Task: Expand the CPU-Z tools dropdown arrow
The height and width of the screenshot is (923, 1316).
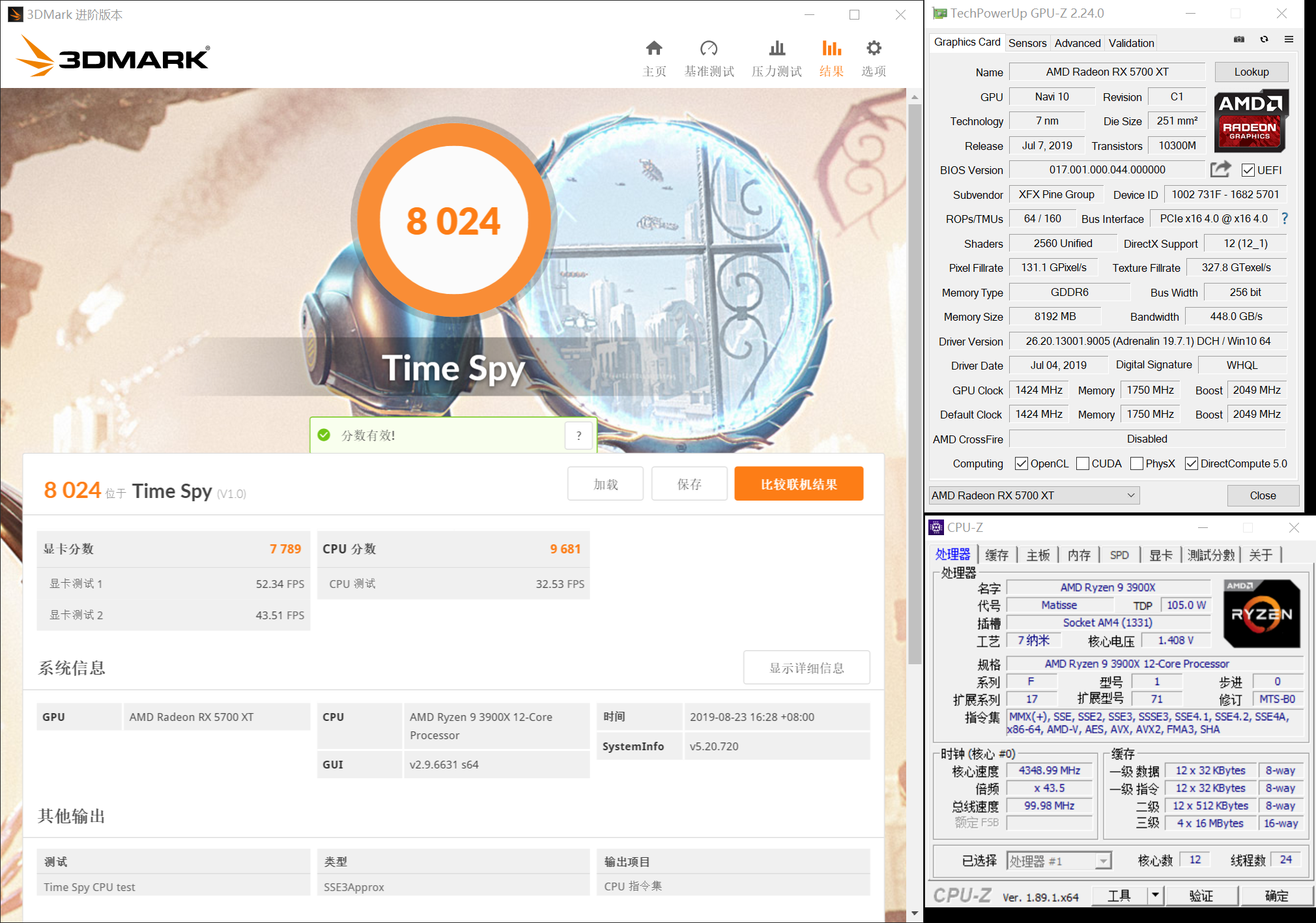Action: 1155,896
